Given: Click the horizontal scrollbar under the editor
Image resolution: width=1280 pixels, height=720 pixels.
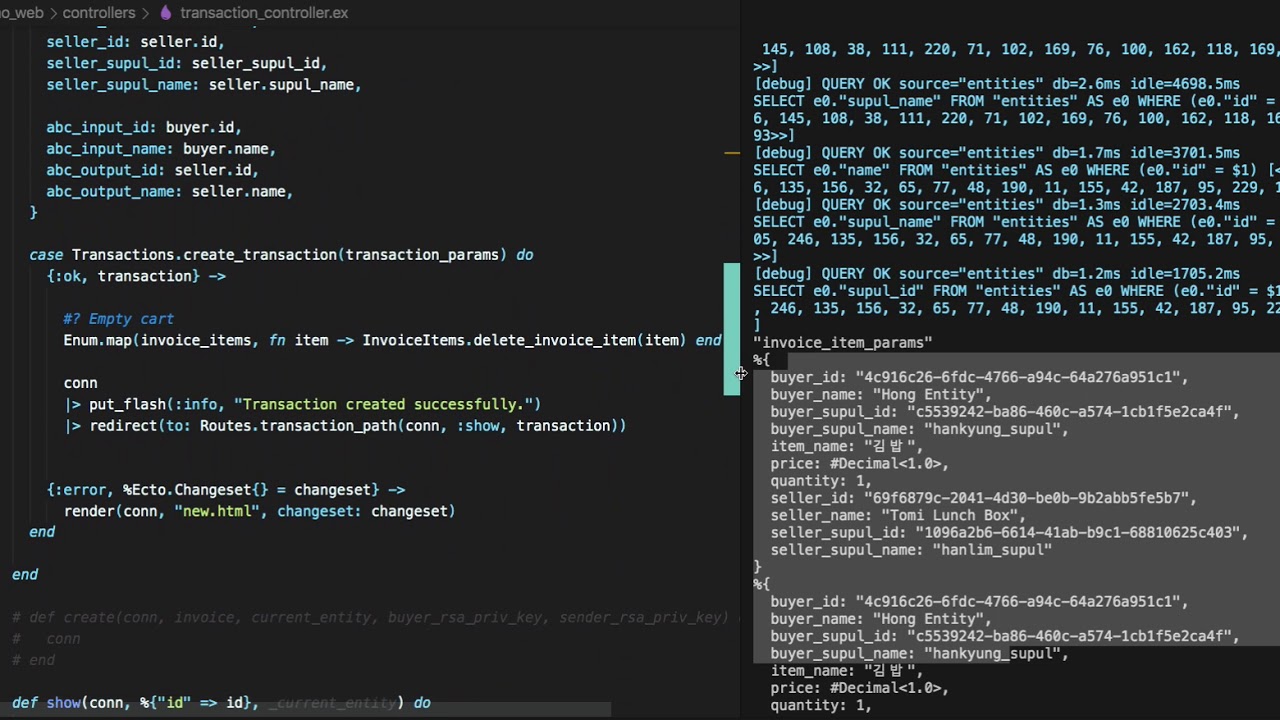Looking at the screenshot, I should click(x=305, y=709).
